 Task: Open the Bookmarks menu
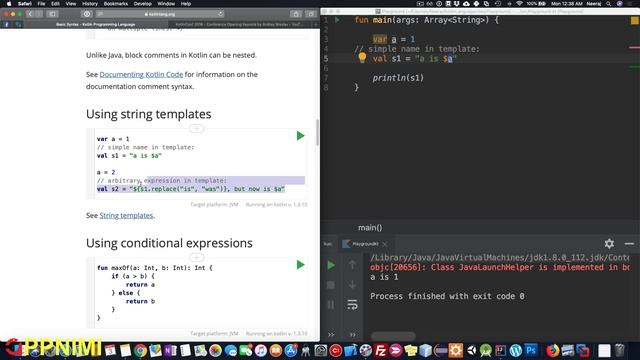[x=116, y=4]
